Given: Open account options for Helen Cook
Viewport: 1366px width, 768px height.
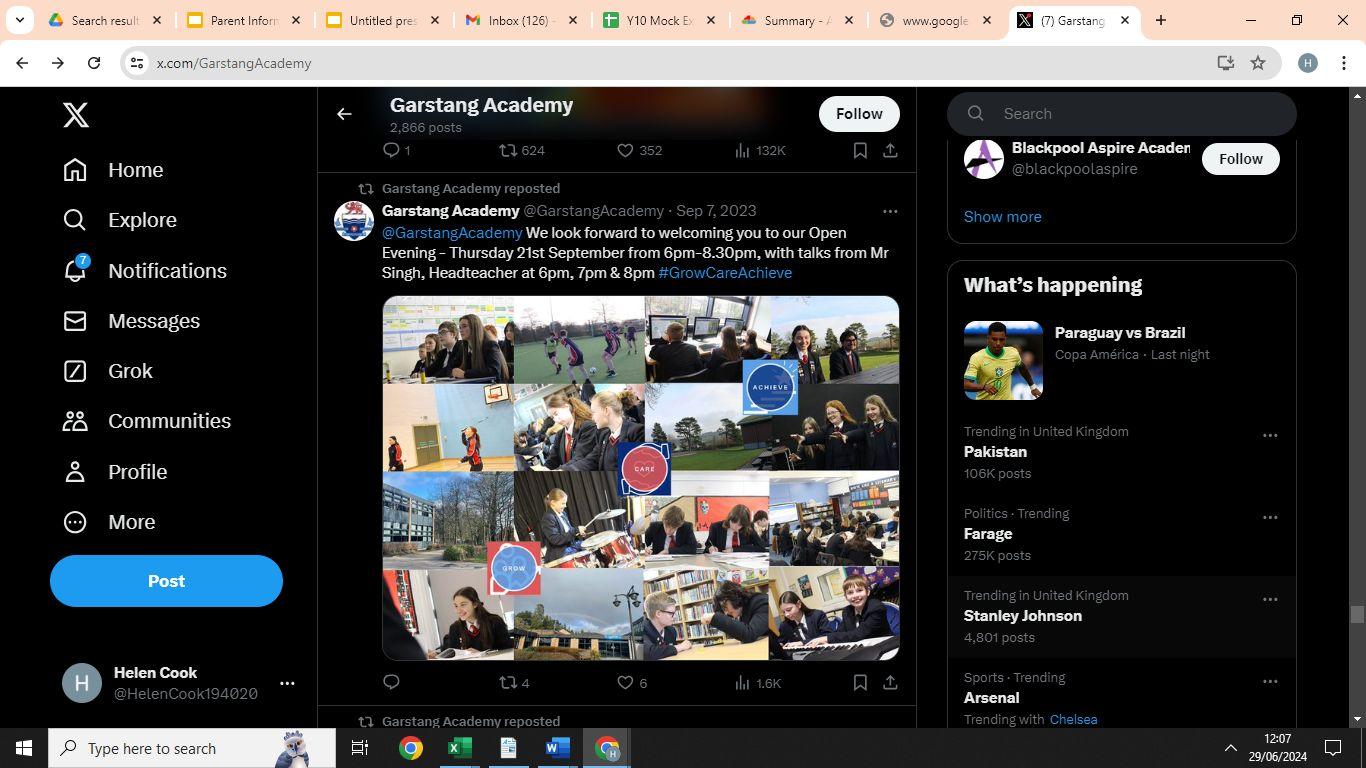Looking at the screenshot, I should tap(287, 683).
